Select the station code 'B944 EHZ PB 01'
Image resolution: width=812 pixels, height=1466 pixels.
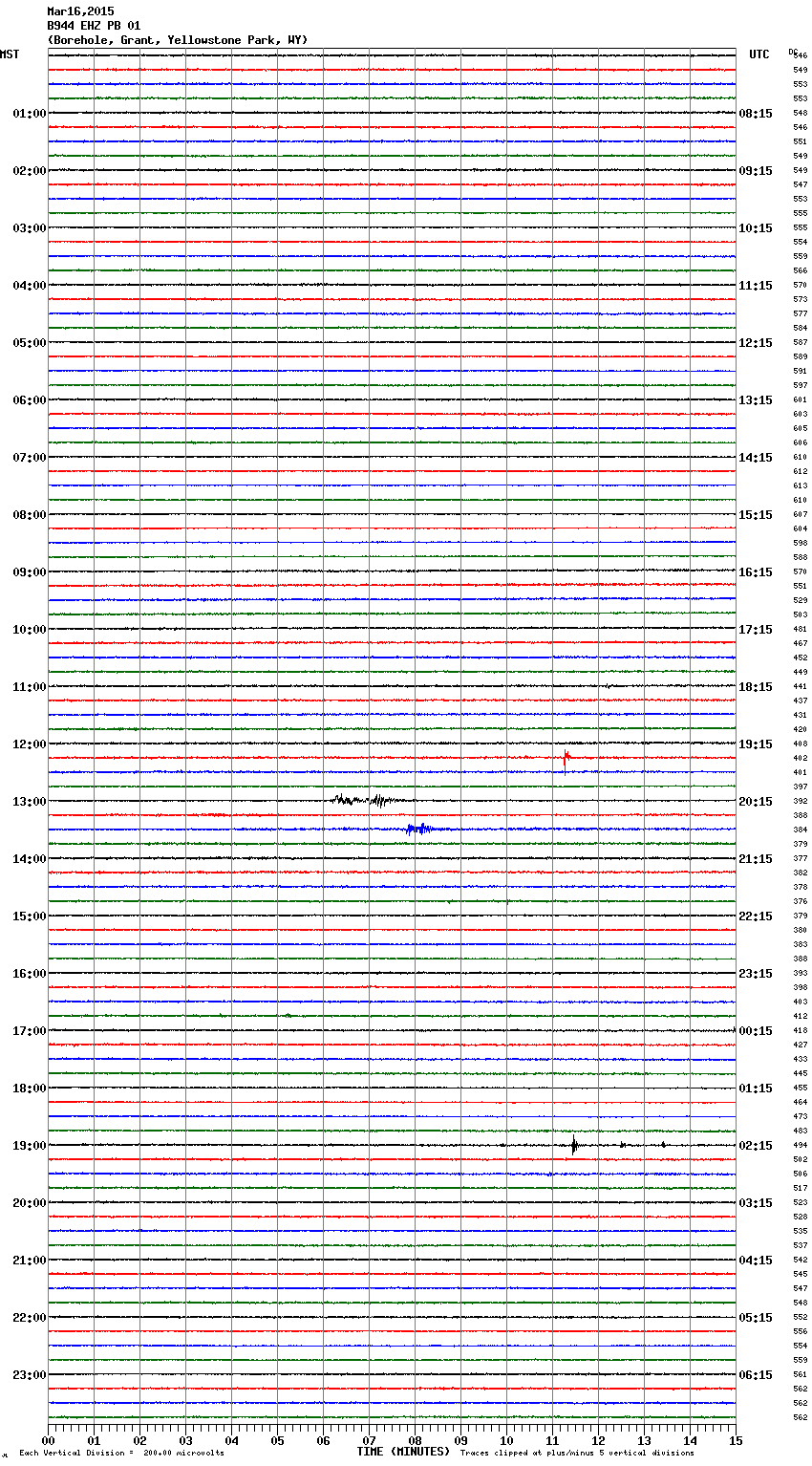(94, 26)
